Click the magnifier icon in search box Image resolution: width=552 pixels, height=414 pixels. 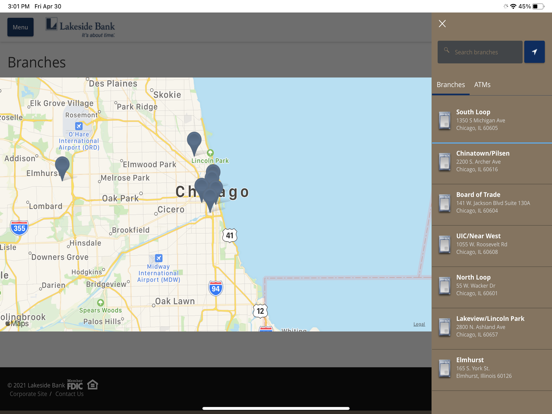click(x=446, y=50)
